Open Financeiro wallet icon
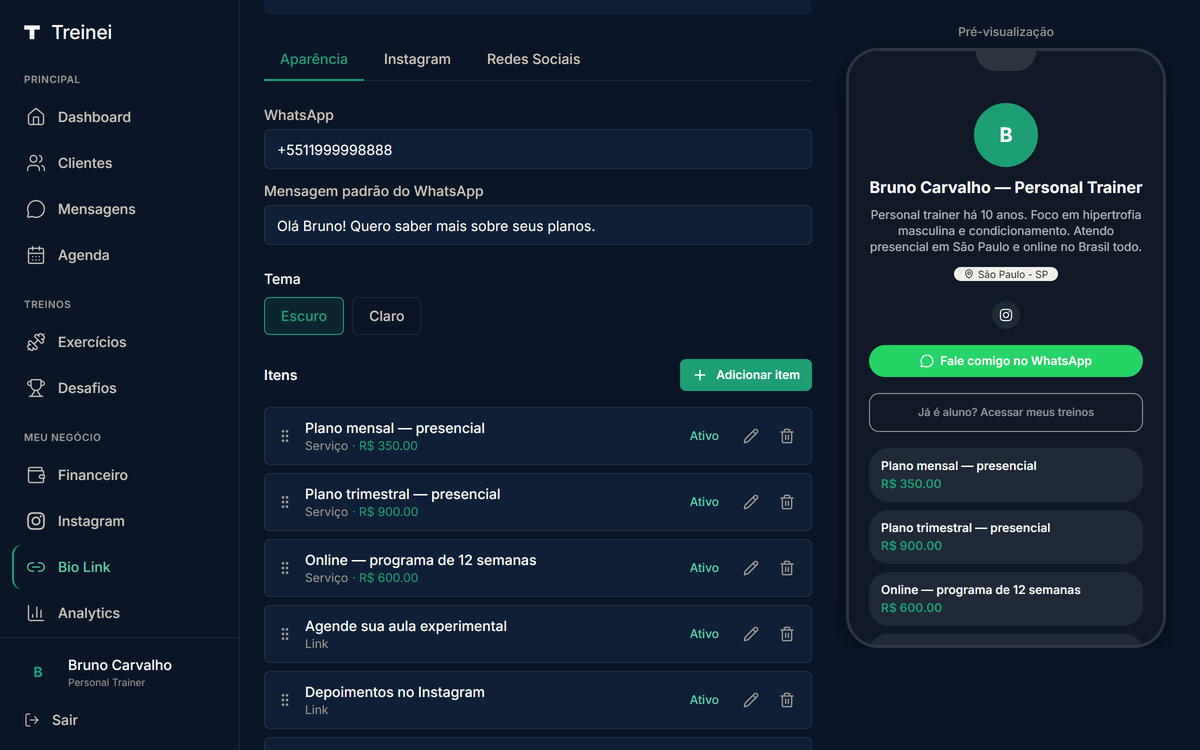The height and width of the screenshot is (750, 1200). point(36,475)
